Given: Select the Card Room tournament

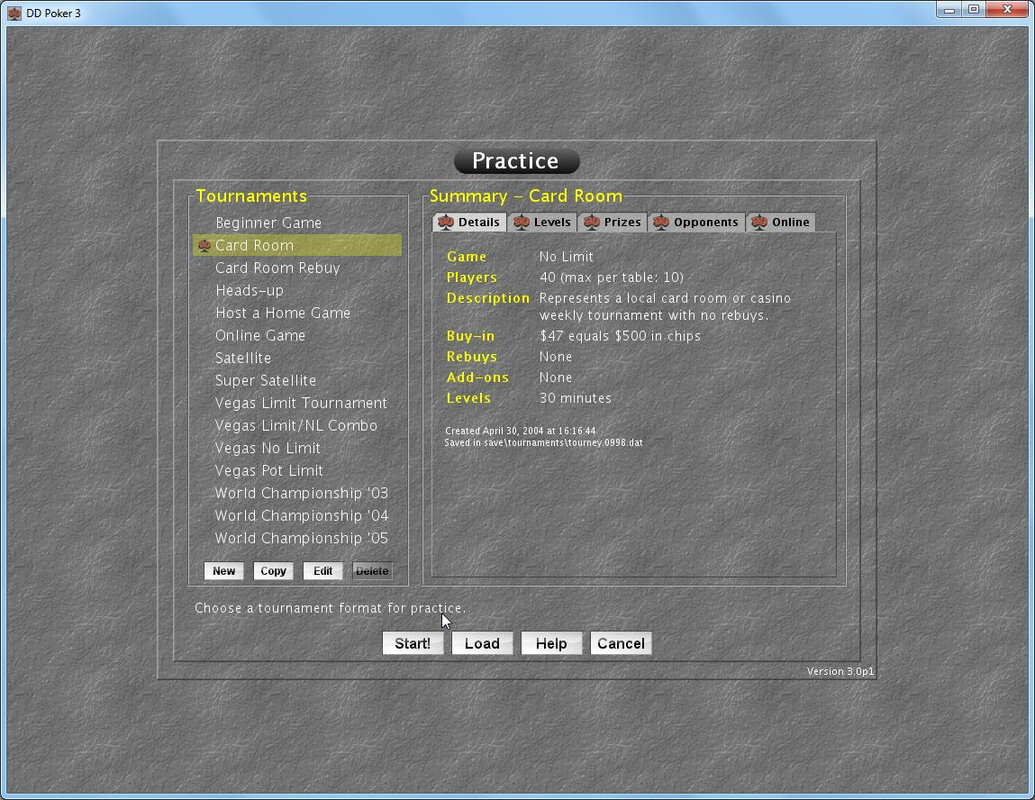Looking at the screenshot, I should (297, 245).
